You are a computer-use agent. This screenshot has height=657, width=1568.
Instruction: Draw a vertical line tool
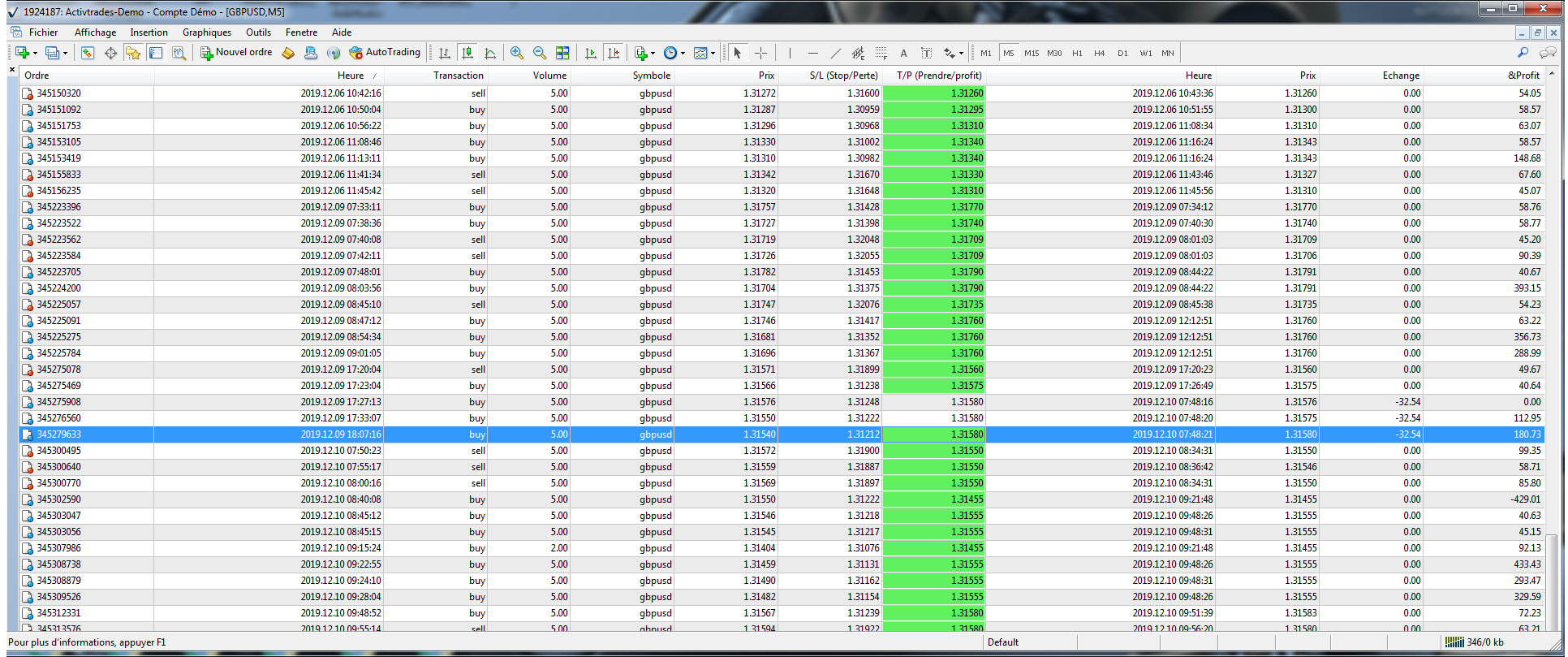coord(790,53)
